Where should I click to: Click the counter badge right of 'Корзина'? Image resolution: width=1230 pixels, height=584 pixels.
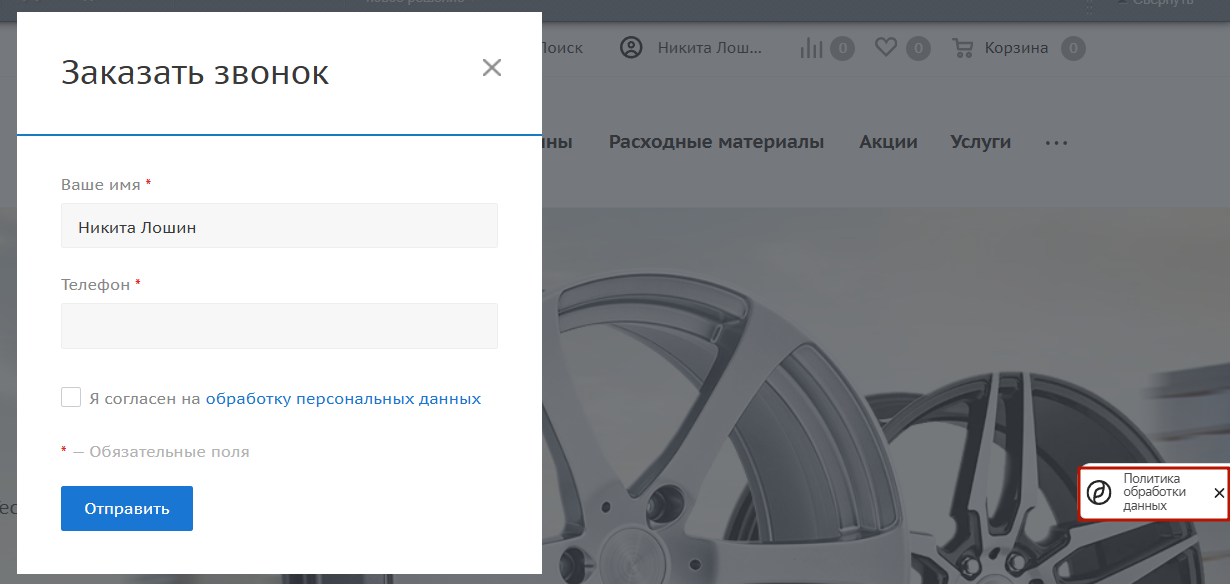click(x=1073, y=48)
